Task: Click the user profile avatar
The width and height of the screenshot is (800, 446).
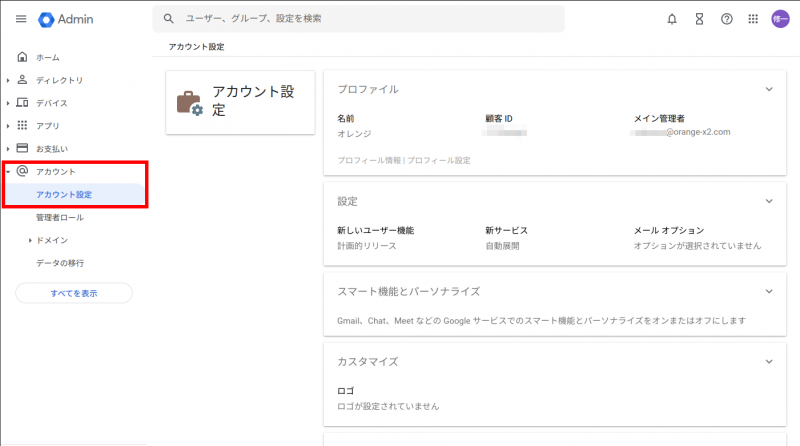Action: [781, 19]
